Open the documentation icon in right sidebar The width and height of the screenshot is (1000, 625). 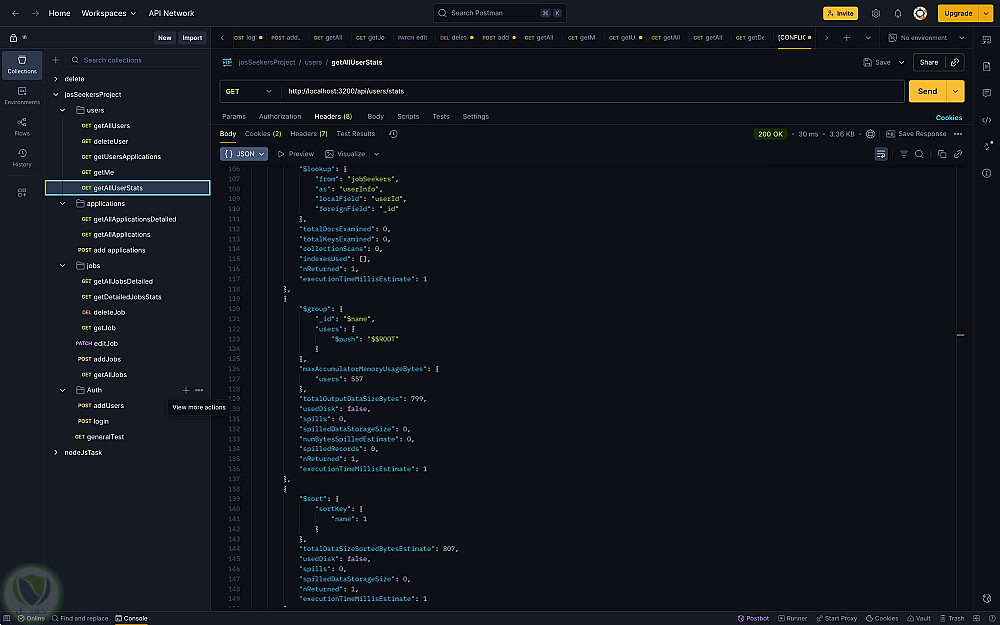click(987, 66)
